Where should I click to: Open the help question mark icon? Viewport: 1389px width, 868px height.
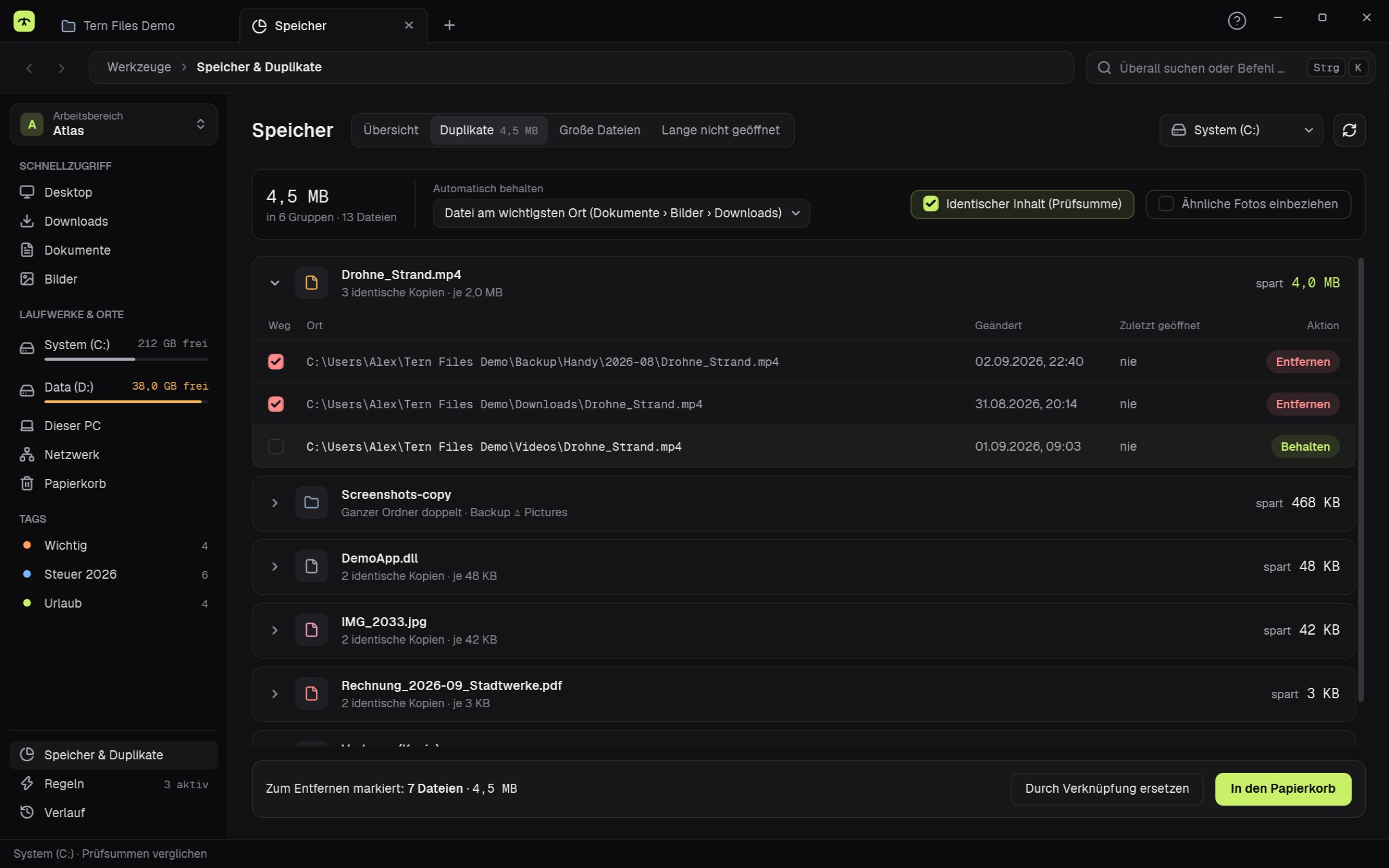[x=1237, y=21]
